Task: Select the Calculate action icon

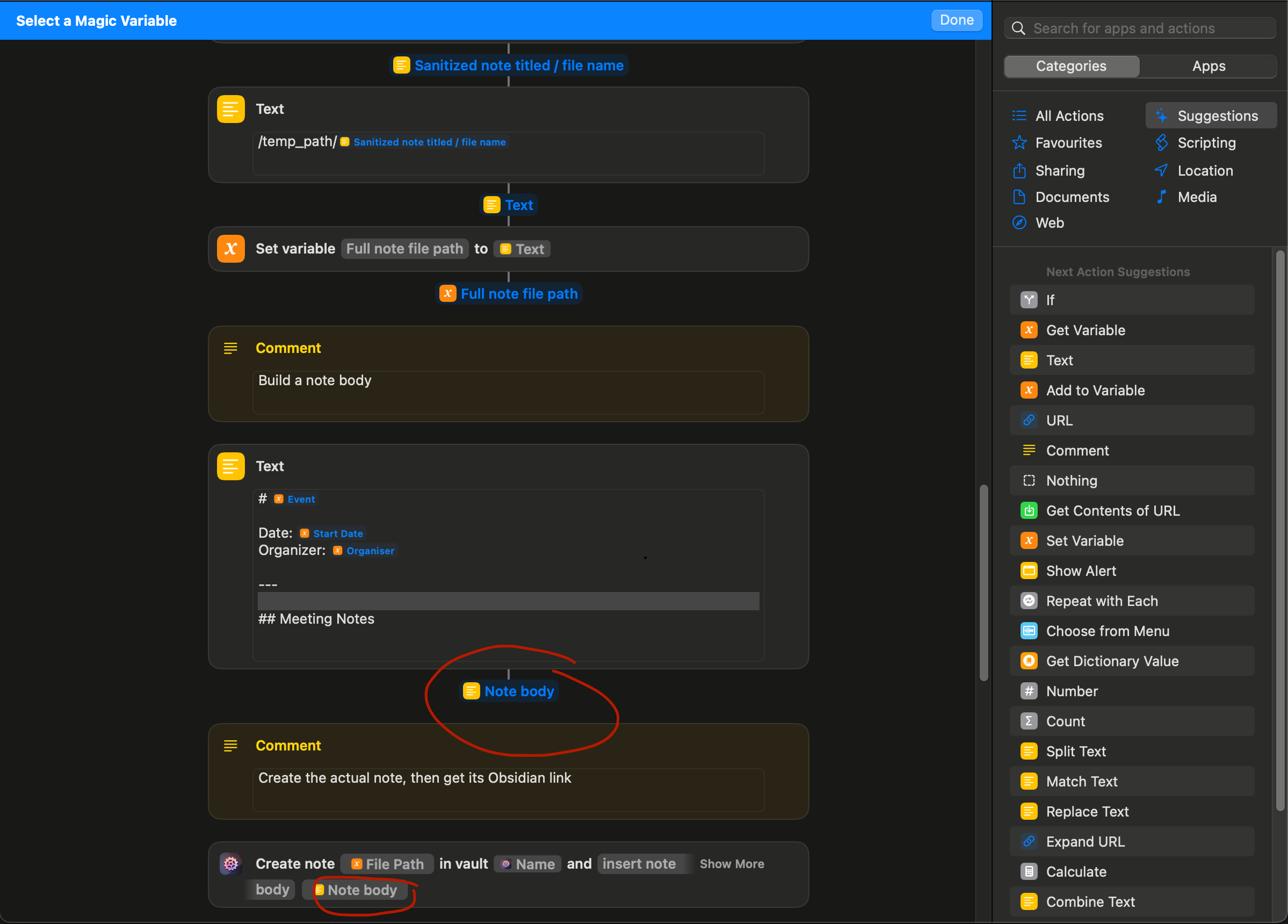Action: pos(1029,872)
